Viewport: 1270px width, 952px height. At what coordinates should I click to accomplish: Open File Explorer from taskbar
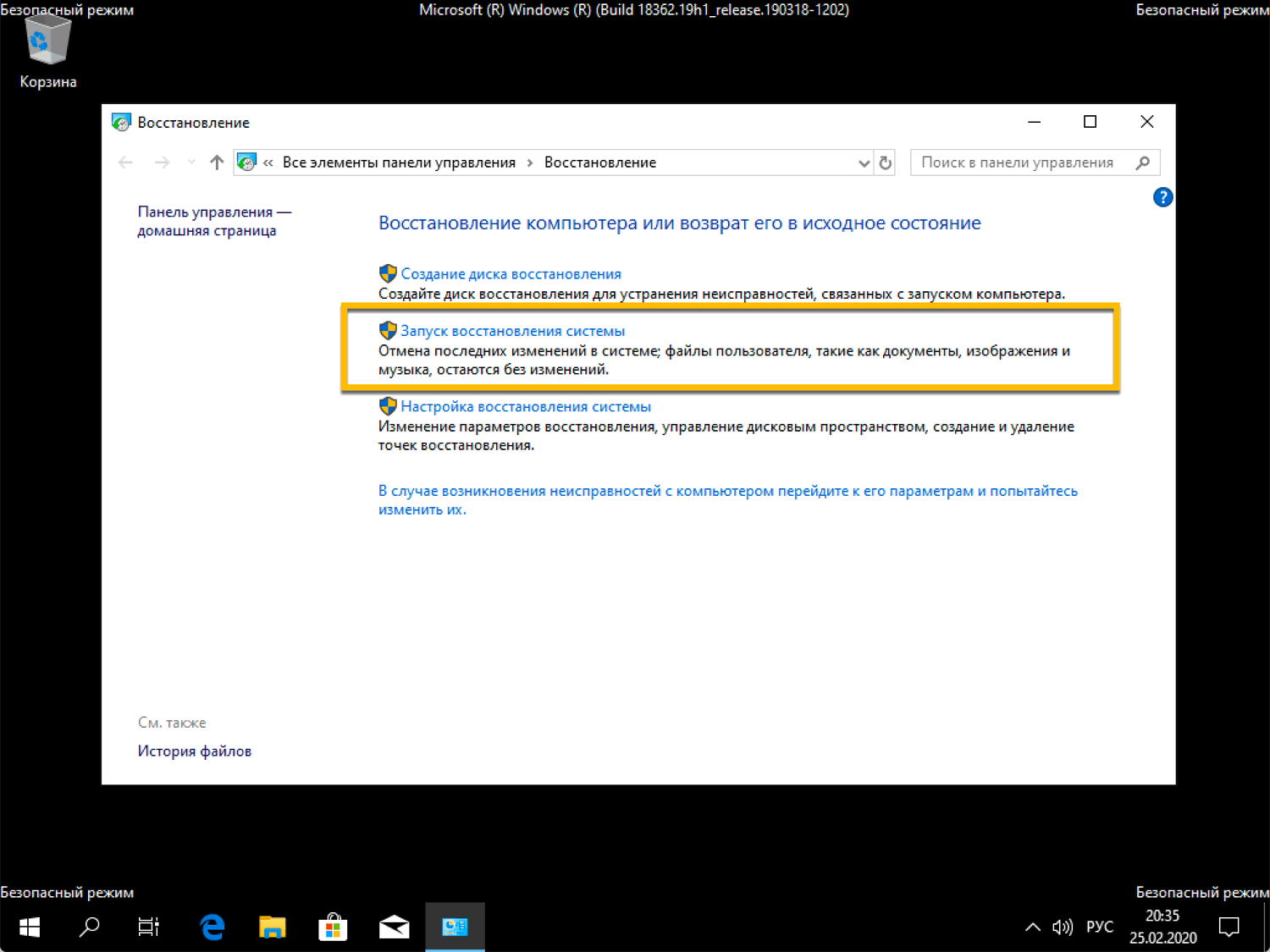[273, 927]
